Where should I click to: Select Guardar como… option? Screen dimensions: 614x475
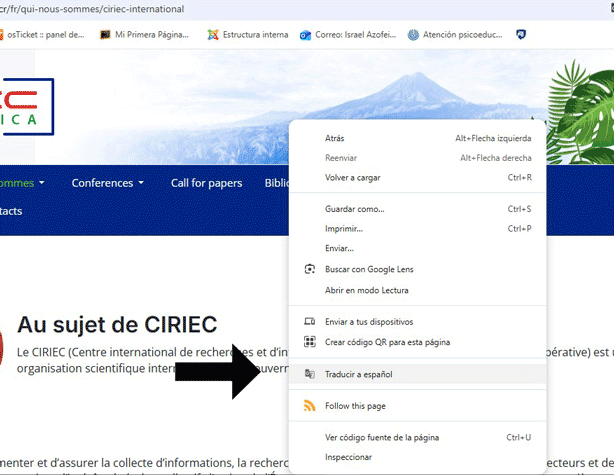click(x=354, y=209)
